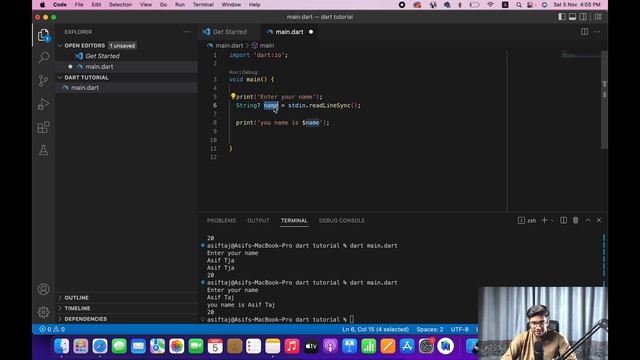Toggle the primary side bar layout icon
The height and width of the screenshot is (360, 640).
pos(562,17)
